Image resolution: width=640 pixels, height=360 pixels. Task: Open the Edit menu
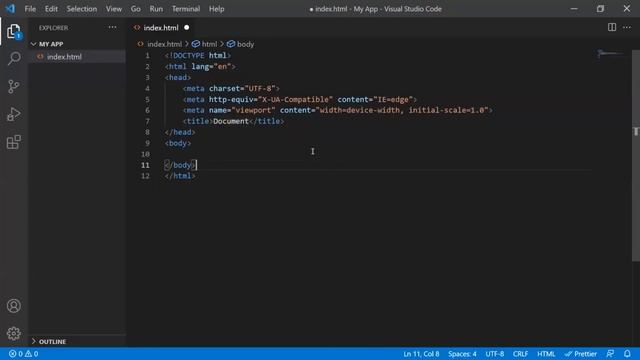click(51, 9)
